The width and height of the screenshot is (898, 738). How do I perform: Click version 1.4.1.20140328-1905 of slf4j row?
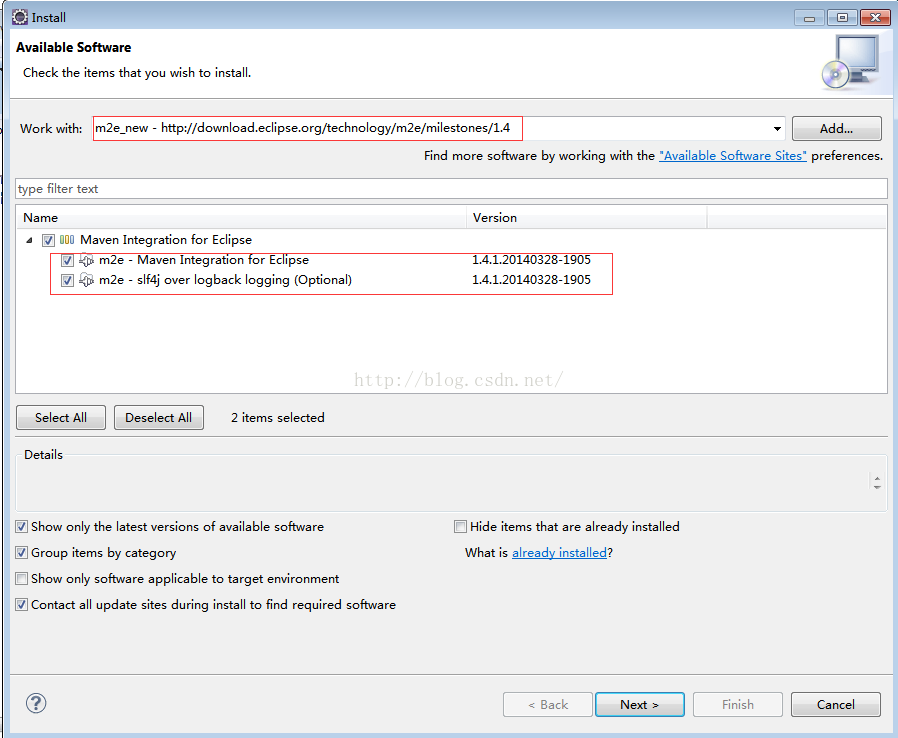531,280
